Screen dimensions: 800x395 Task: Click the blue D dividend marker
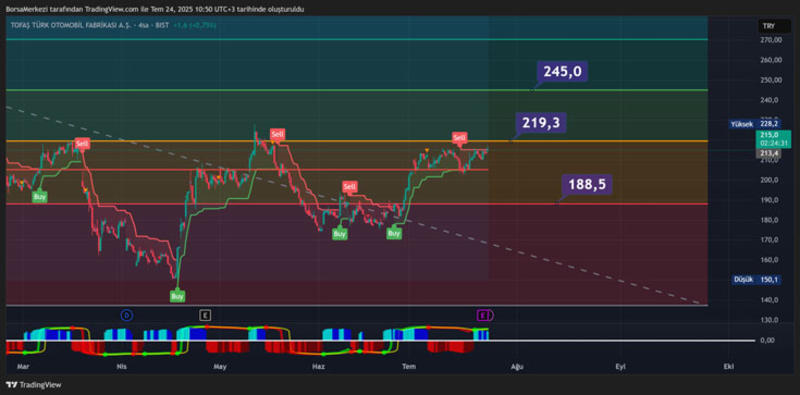coord(127,315)
